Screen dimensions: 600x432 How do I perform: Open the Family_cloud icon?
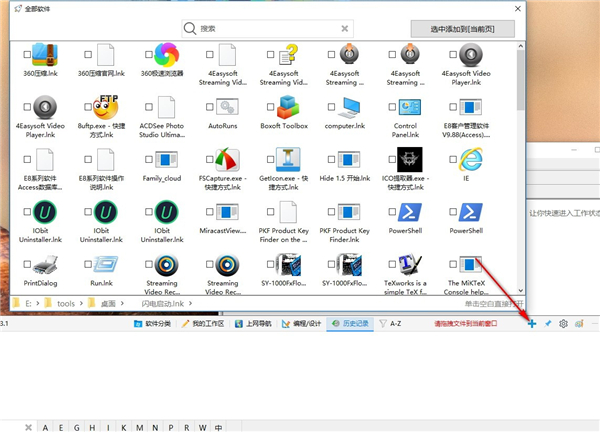(x=166, y=160)
